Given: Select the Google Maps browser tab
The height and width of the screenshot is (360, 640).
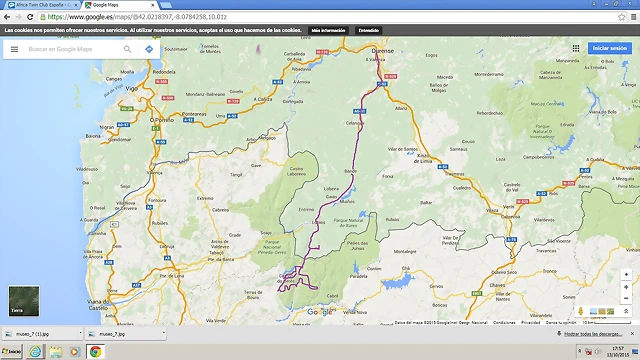Looking at the screenshot, I should pyautogui.click(x=119, y=5).
